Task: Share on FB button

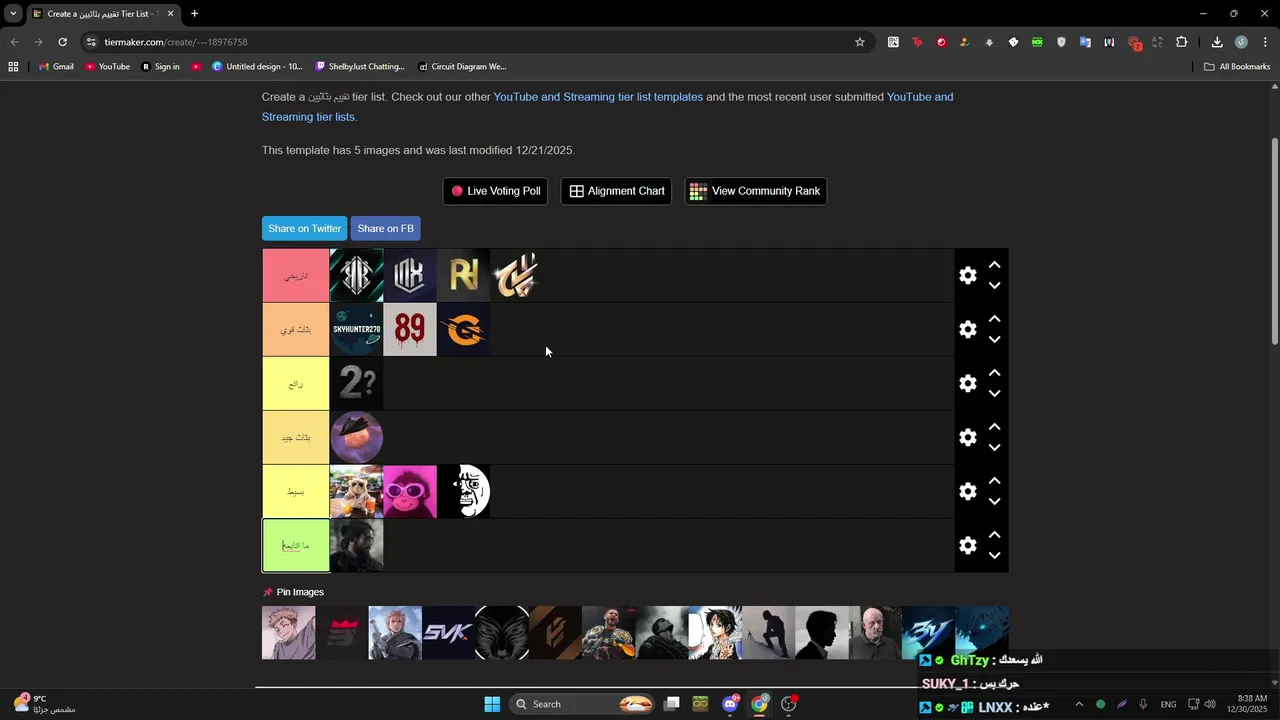Action: 385,228
